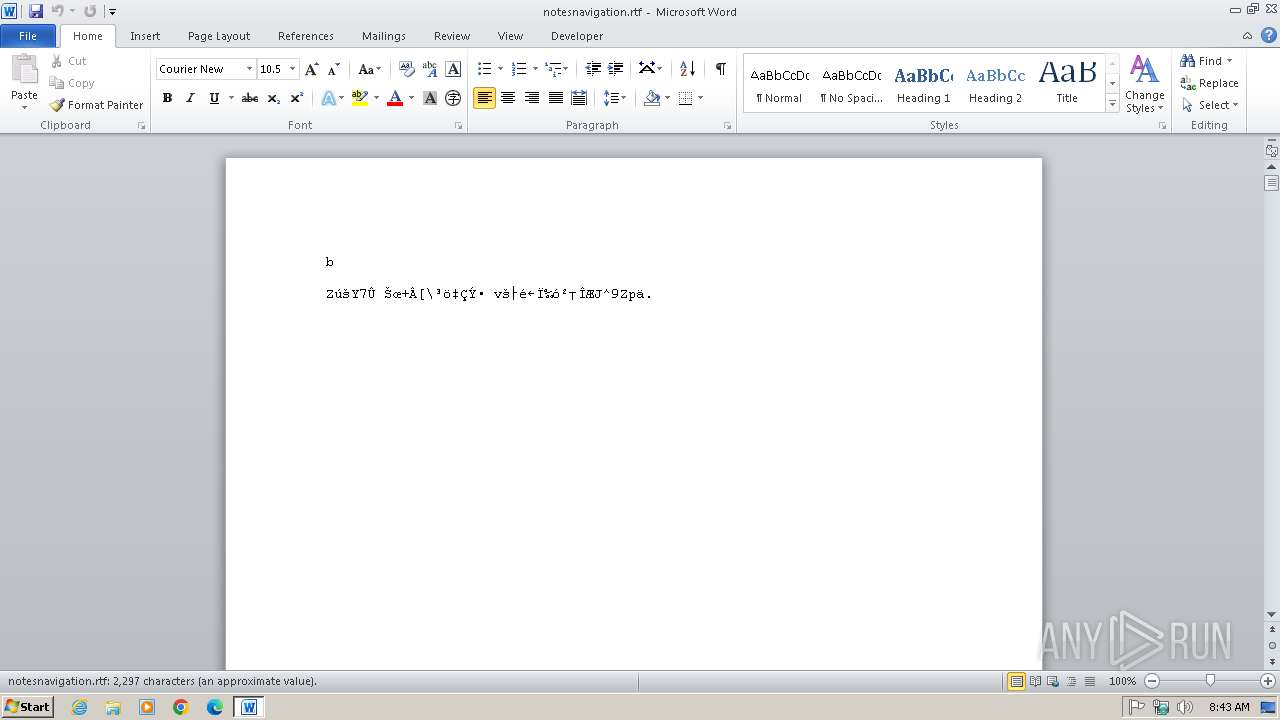Toggle Bold formatting
1280x720 pixels.
[167, 98]
